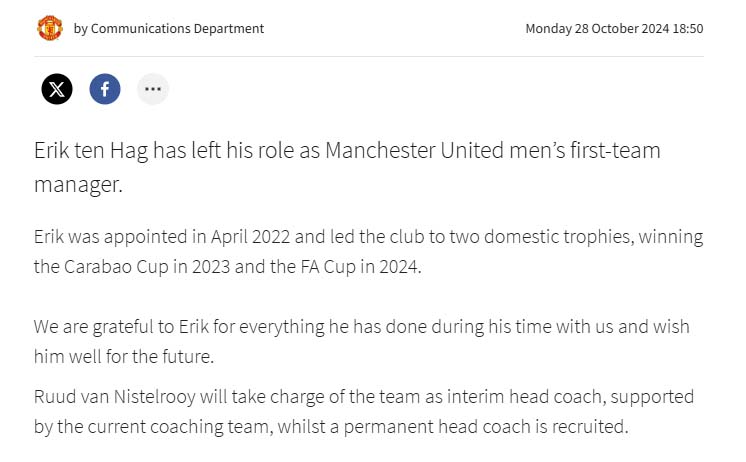The height and width of the screenshot is (462, 746).
Task: Click the name 'Ruud van Nistelrooy'
Action: [x=115, y=397]
